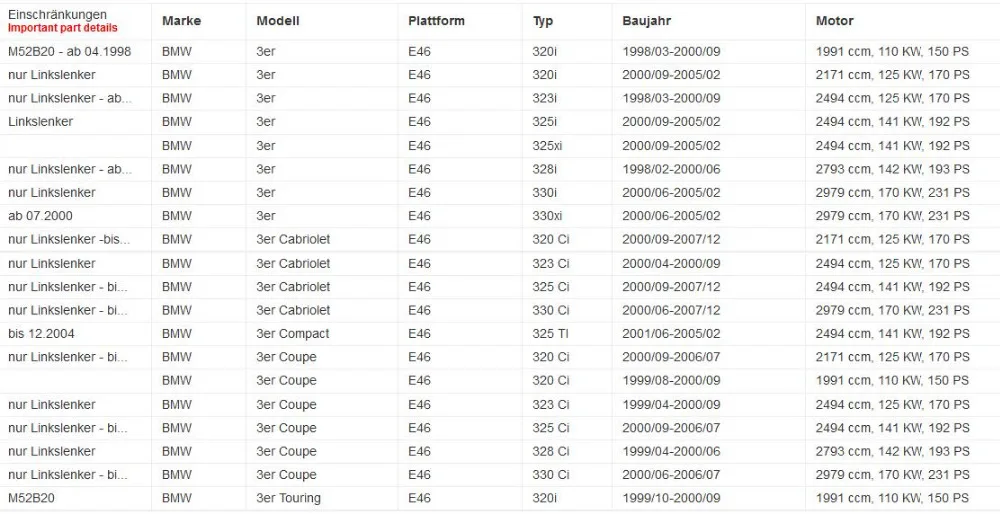The width and height of the screenshot is (1000, 514).
Task: Click the Baujahr column header
Action: click(x=646, y=21)
